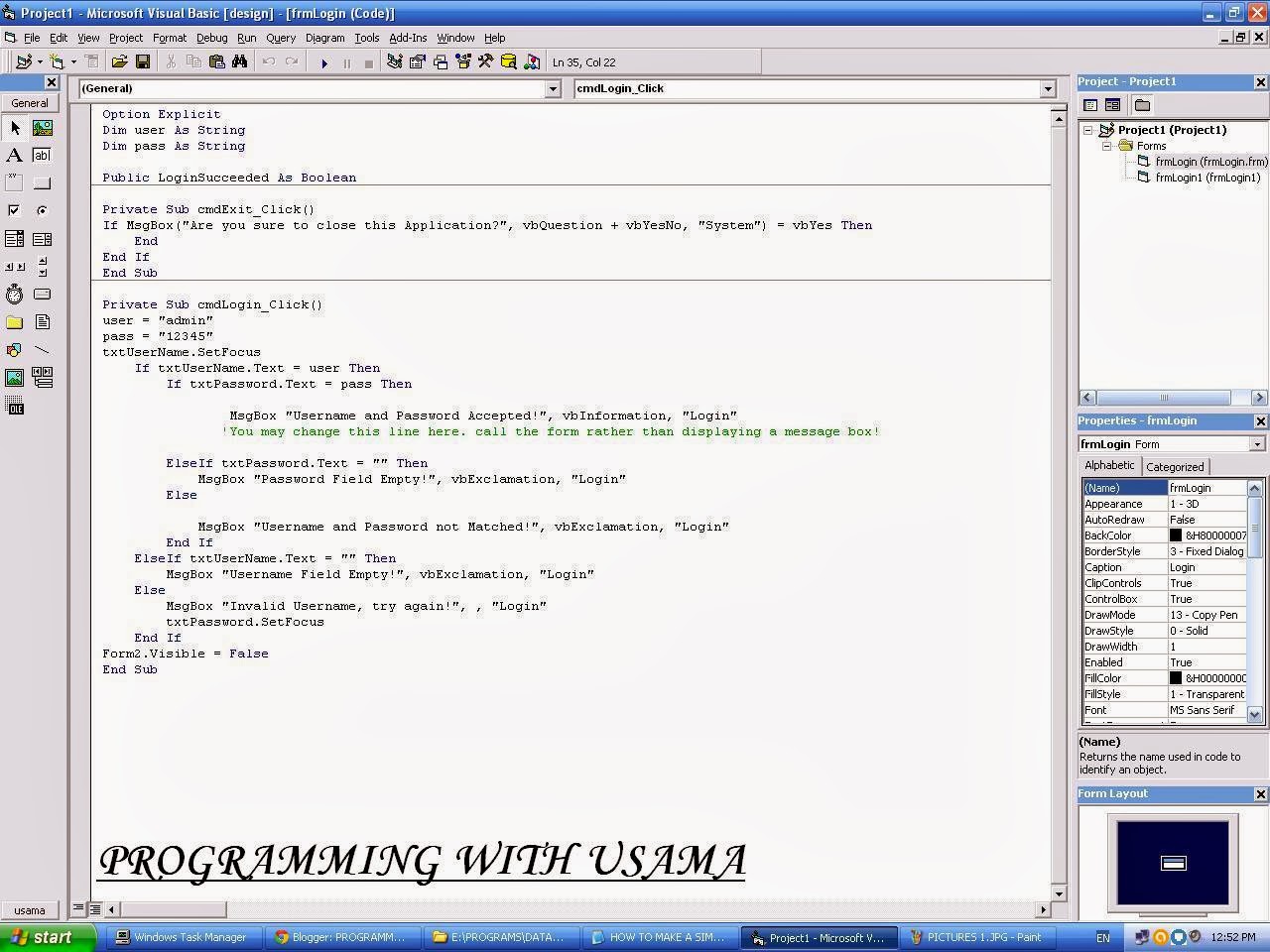Open the frmLogin Form properties object dropdown

click(x=1257, y=444)
